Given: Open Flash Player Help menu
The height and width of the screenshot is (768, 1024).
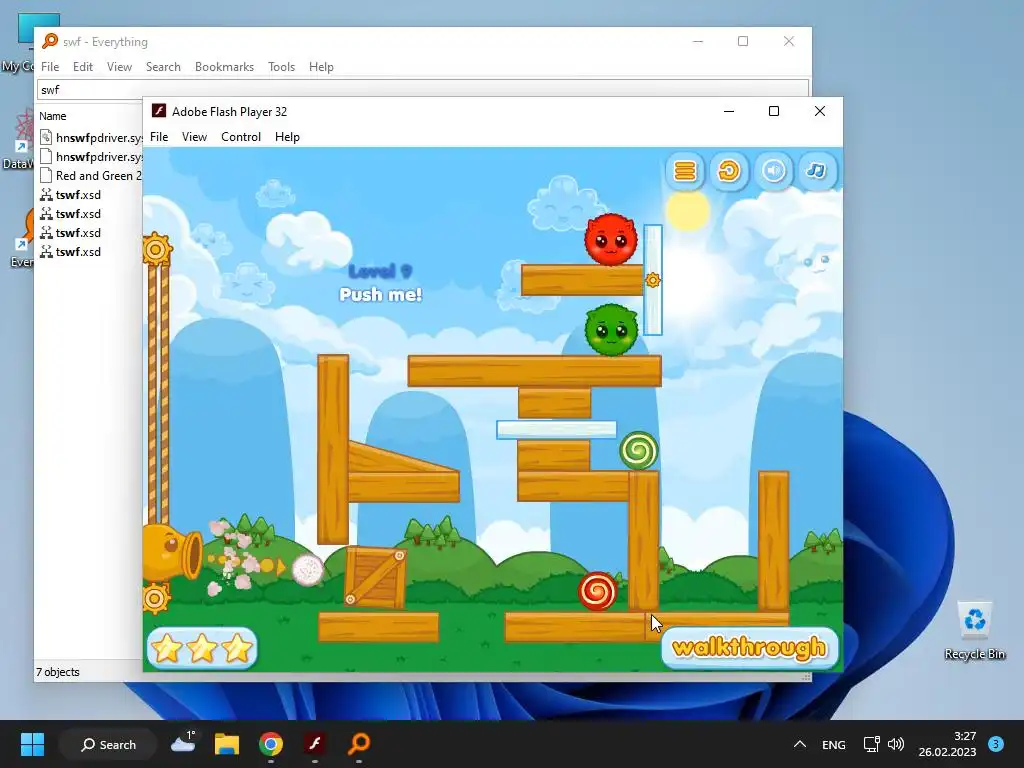Looking at the screenshot, I should coord(287,136).
